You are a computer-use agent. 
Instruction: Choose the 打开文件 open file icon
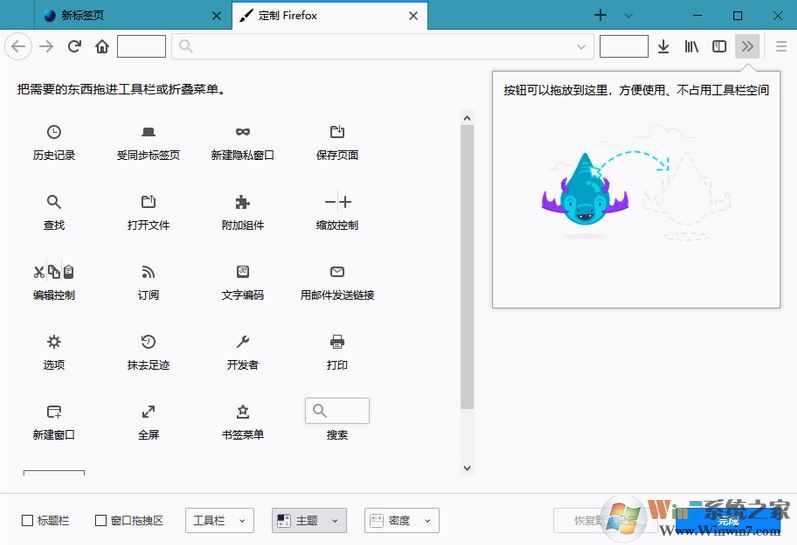148,202
